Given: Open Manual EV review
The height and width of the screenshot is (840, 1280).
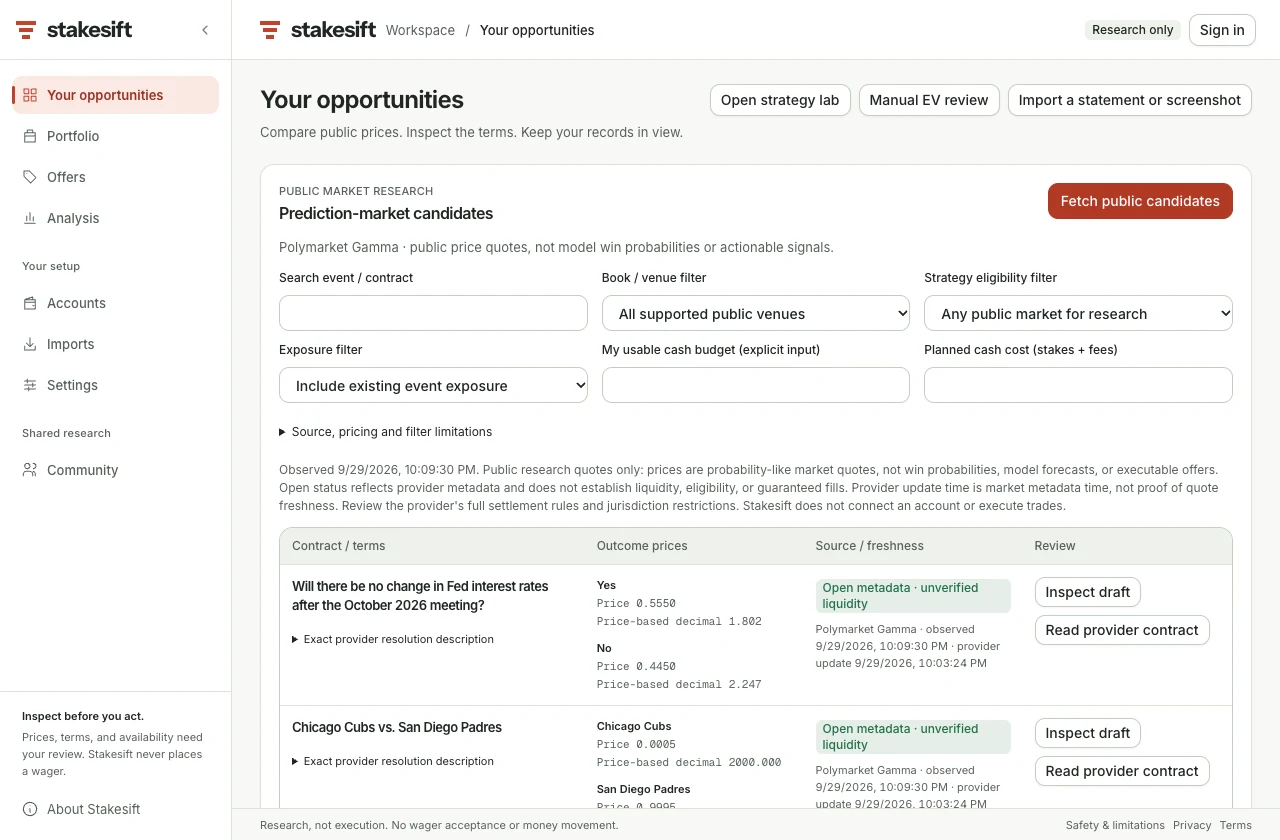Looking at the screenshot, I should (x=929, y=100).
